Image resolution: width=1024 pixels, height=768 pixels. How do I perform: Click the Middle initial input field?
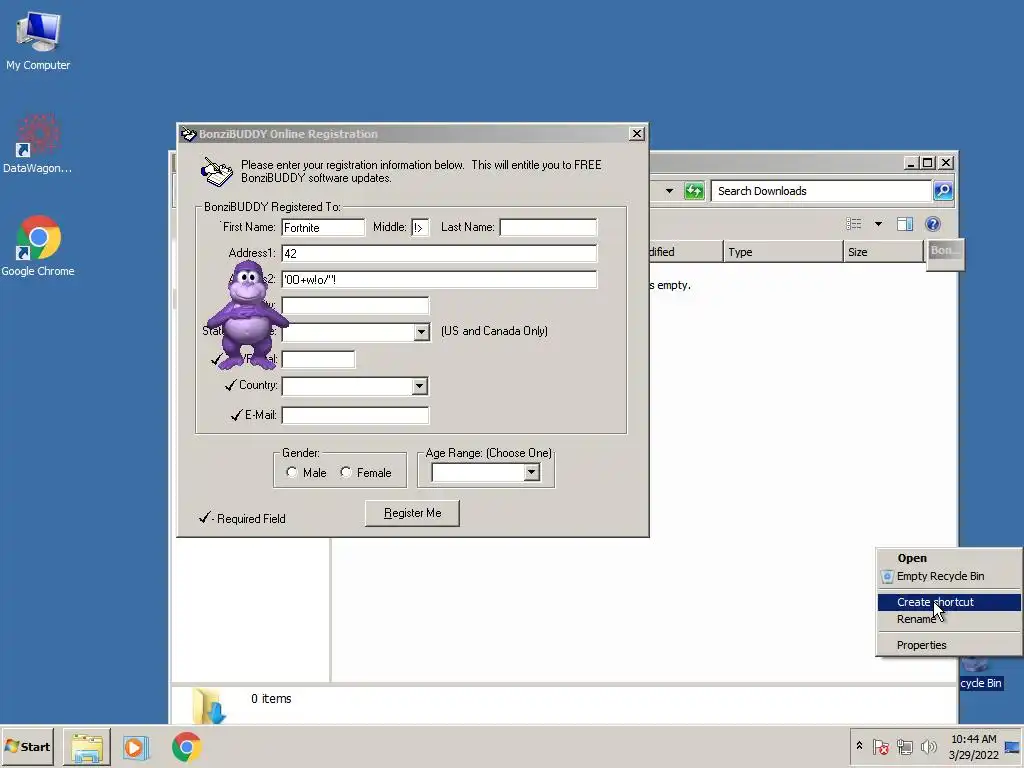coord(420,227)
